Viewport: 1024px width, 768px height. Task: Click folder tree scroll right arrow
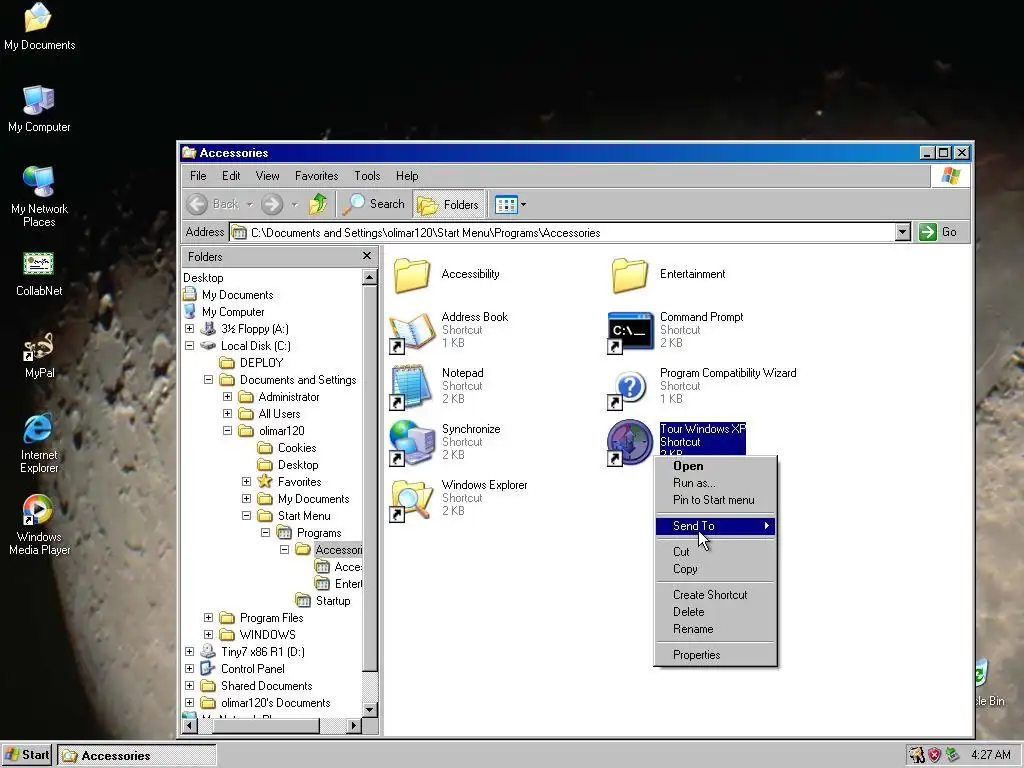tap(353, 725)
